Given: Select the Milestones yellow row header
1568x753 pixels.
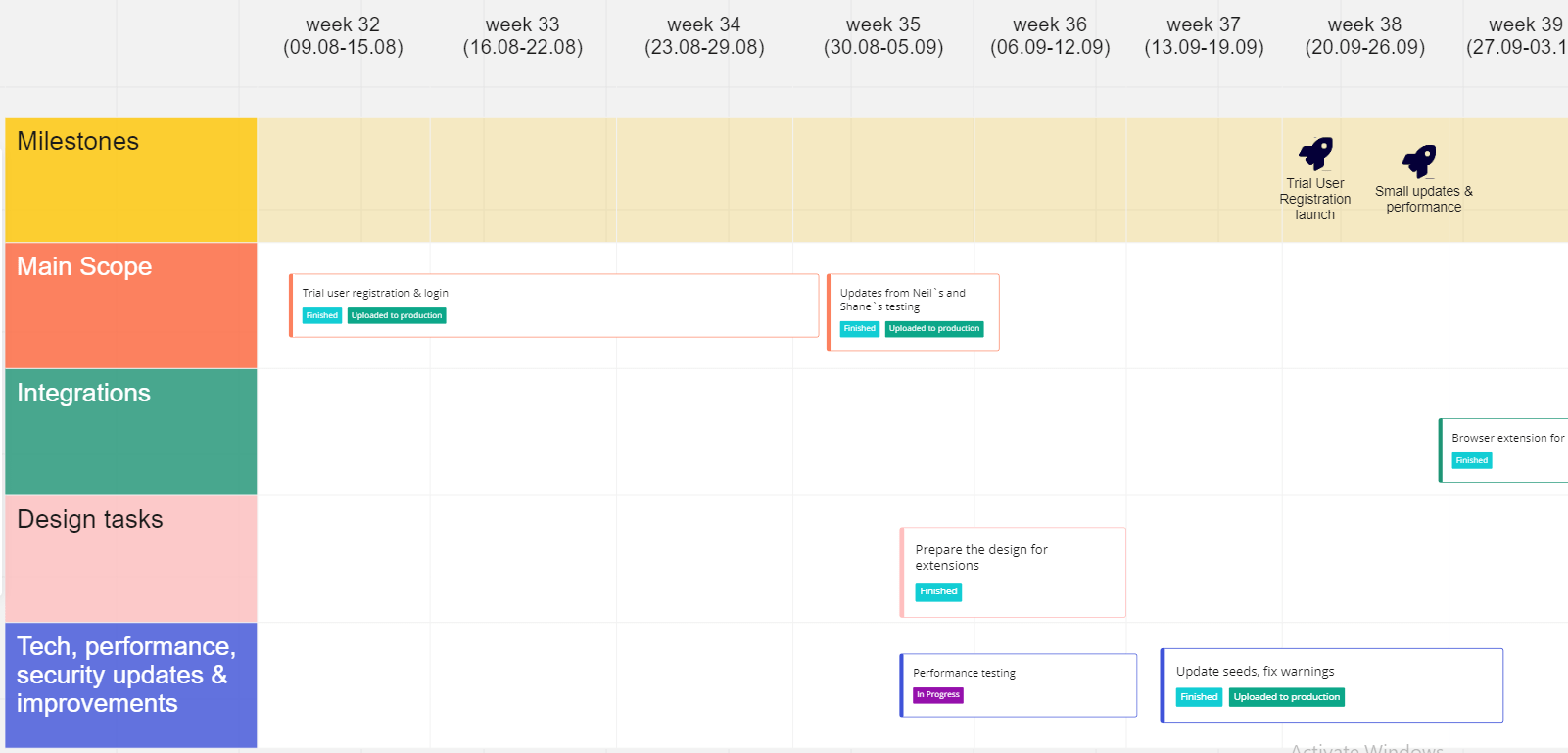Looking at the screenshot, I should pos(130,179).
